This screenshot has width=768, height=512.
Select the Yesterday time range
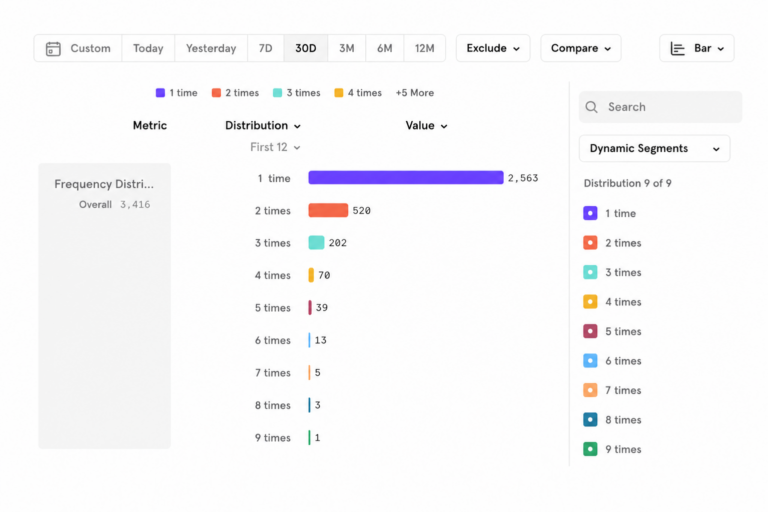[x=211, y=48]
